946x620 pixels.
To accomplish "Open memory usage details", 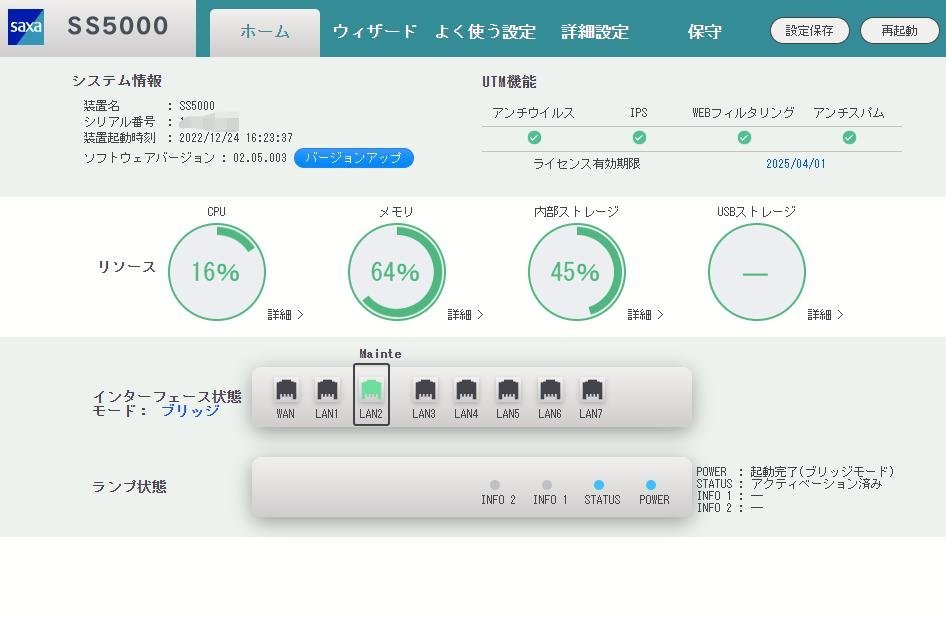I will (x=465, y=314).
